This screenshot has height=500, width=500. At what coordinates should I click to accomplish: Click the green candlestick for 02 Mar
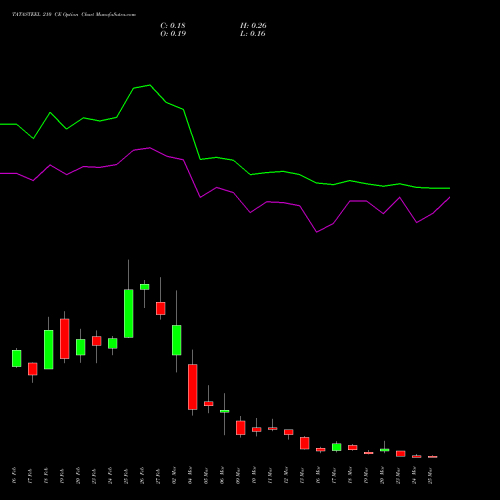[x=177, y=340]
